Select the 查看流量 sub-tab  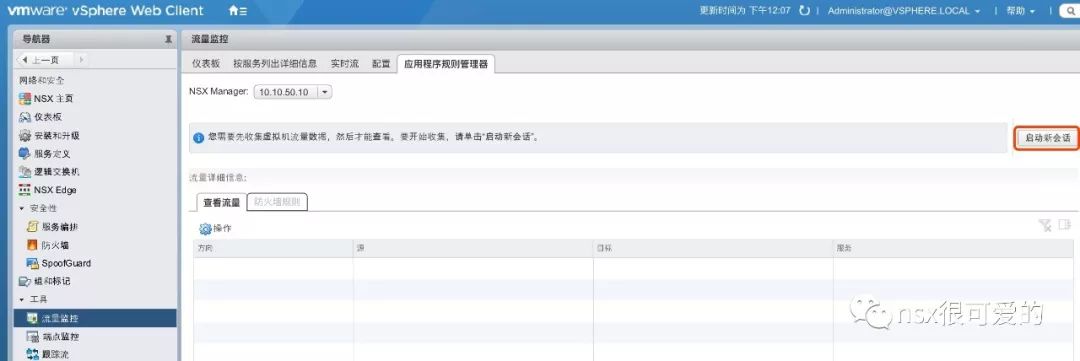click(x=221, y=203)
